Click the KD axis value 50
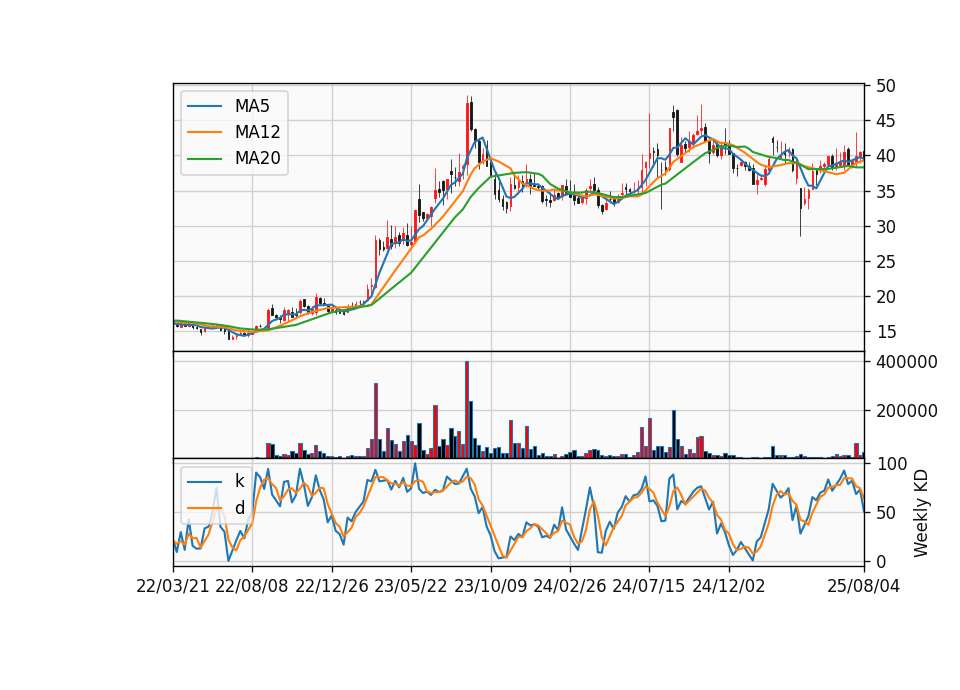The width and height of the screenshot is (960, 690). tap(886, 513)
